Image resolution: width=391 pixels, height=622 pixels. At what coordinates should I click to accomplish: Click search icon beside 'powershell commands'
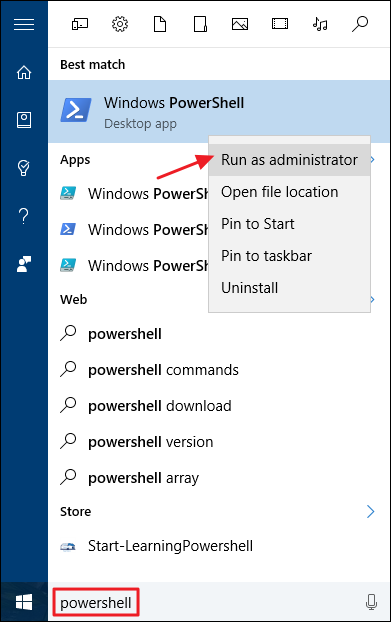[68, 369]
